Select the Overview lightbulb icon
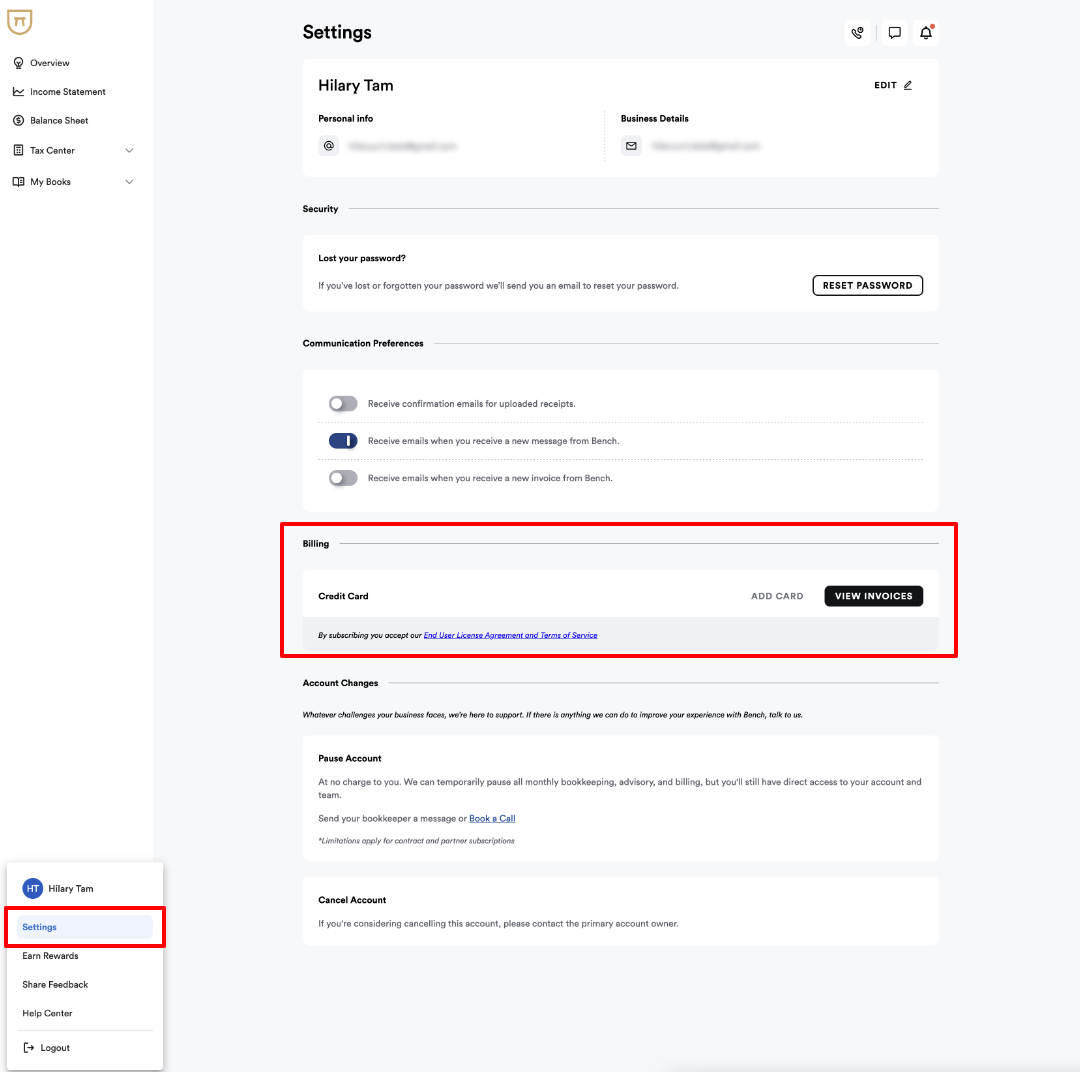Image resolution: width=1080 pixels, height=1072 pixels. tap(19, 62)
